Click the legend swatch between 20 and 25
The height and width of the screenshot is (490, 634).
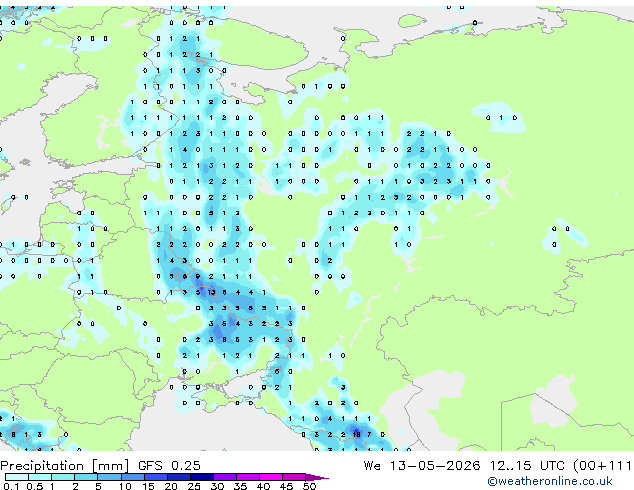178,477
